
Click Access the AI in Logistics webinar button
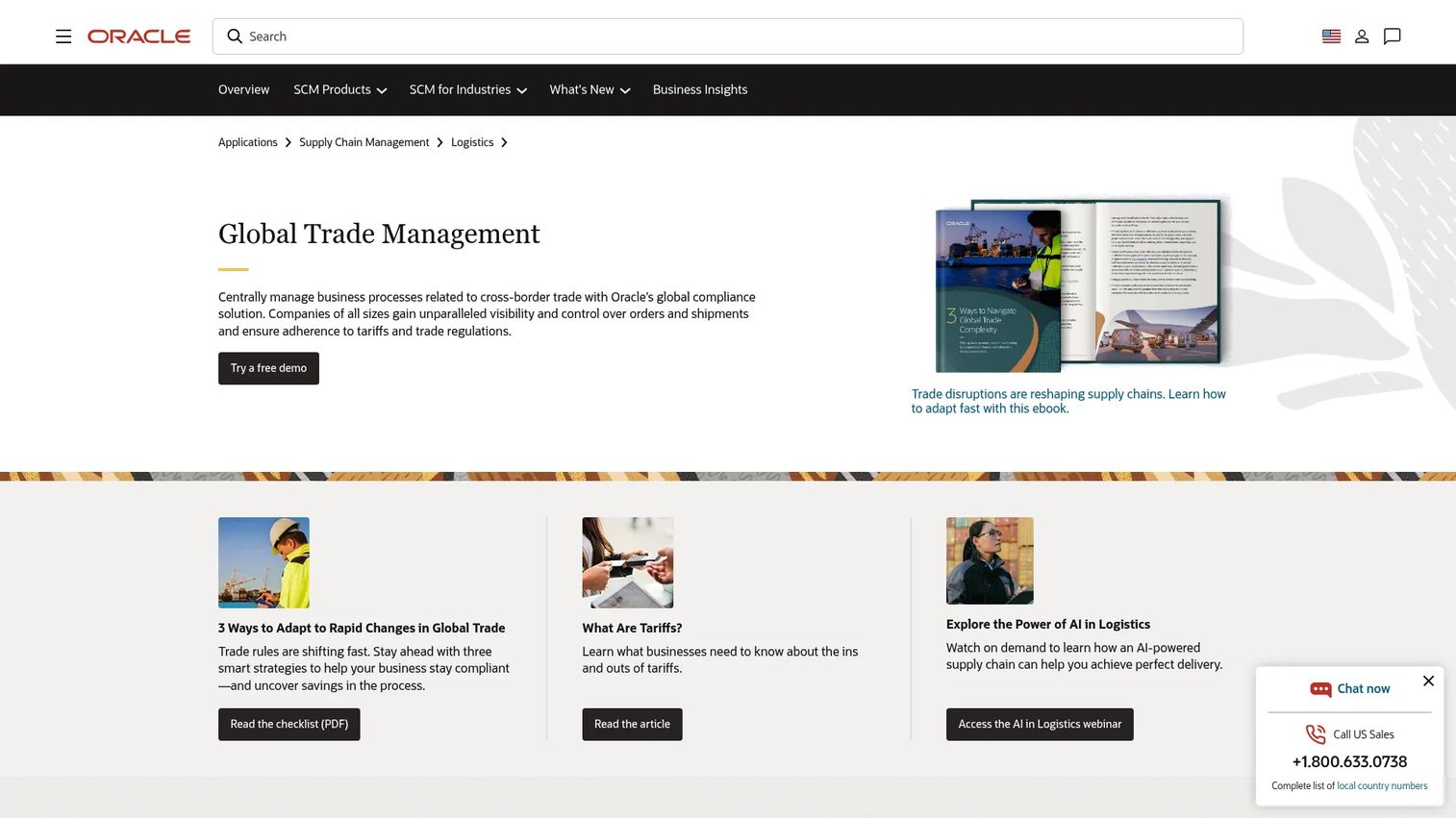click(1040, 725)
